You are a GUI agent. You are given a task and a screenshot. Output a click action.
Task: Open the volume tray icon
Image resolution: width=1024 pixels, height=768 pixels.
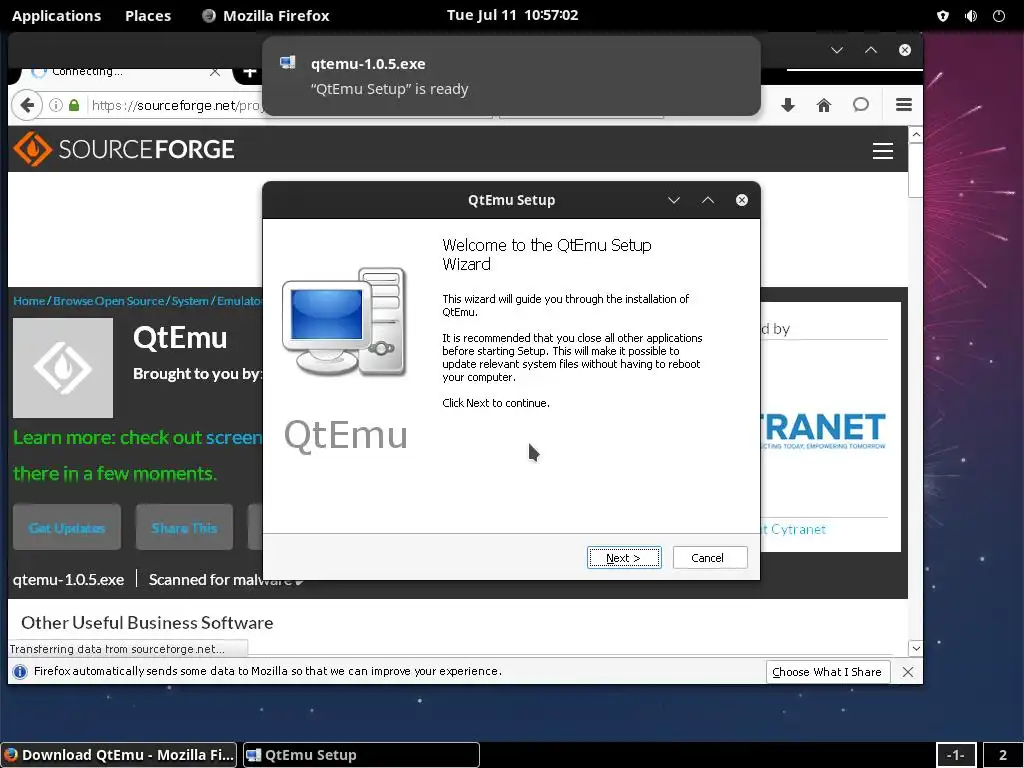[x=971, y=16]
